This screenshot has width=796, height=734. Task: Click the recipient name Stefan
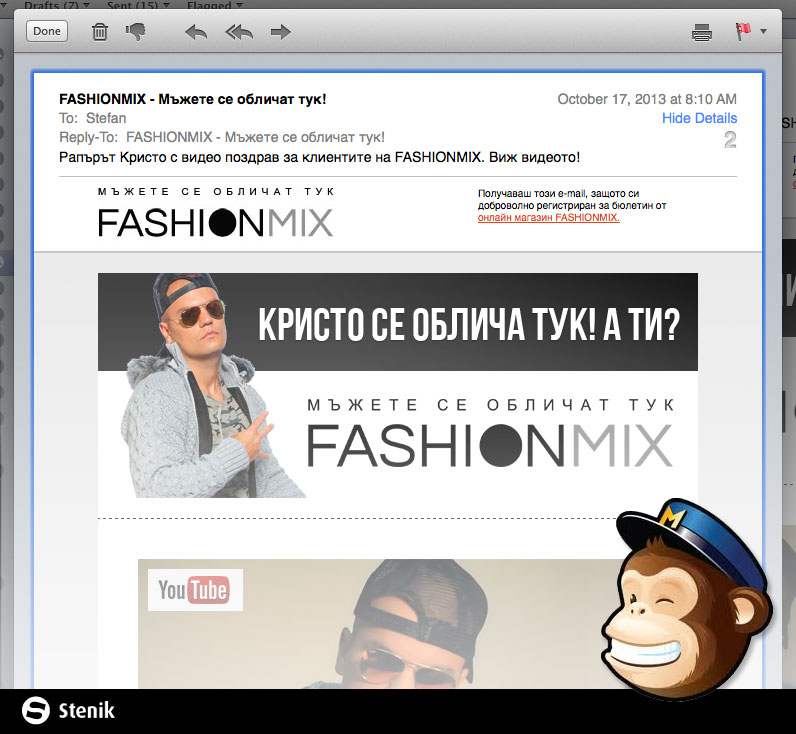click(x=106, y=118)
